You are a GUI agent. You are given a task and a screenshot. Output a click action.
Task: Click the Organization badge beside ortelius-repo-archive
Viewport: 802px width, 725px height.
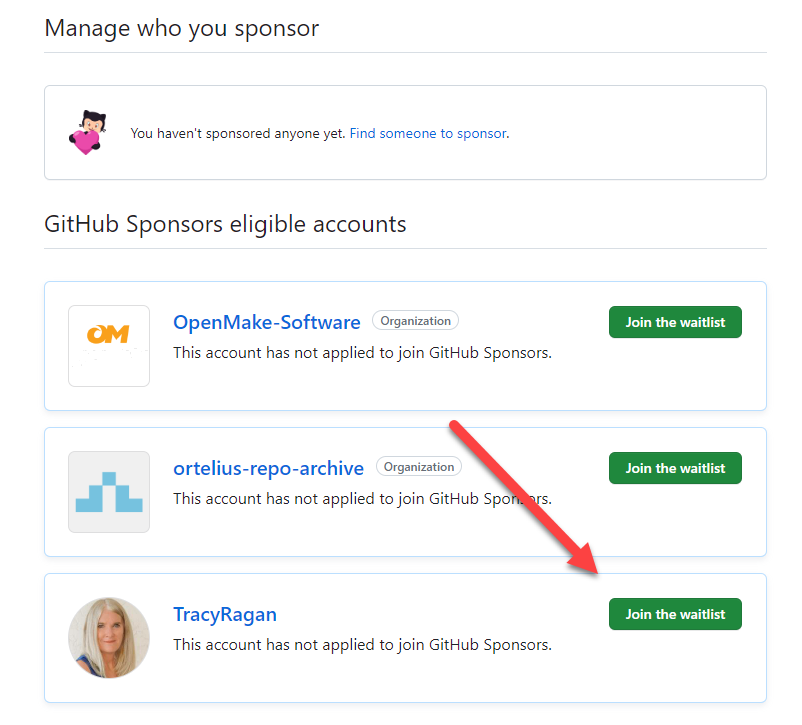coord(419,467)
